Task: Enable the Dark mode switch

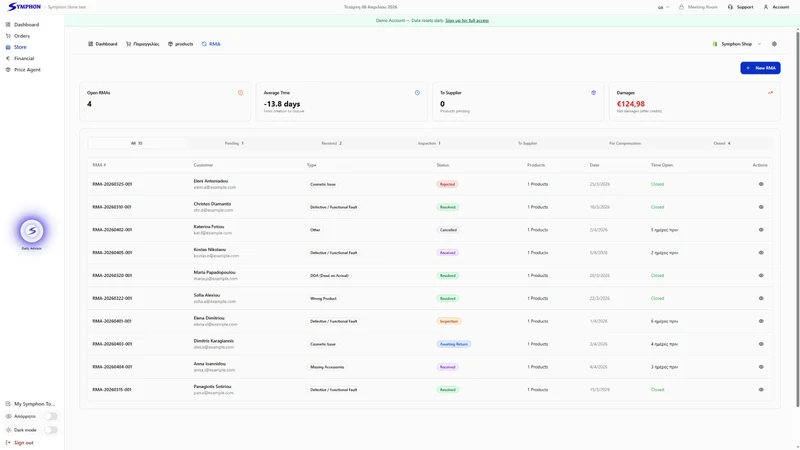Action: (x=51, y=430)
